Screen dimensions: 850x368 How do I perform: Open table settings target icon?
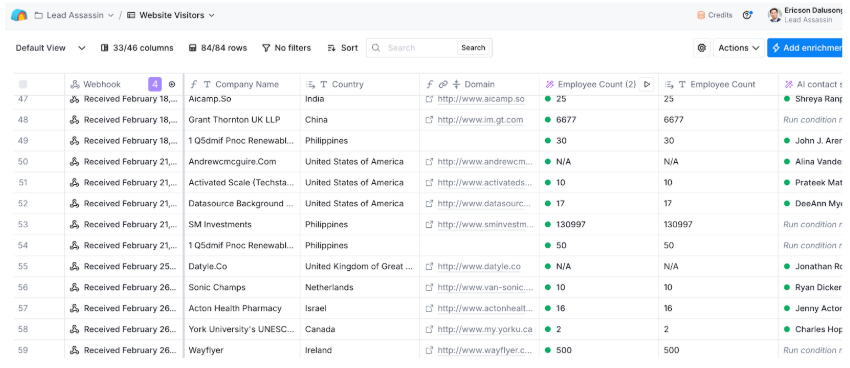click(x=701, y=48)
